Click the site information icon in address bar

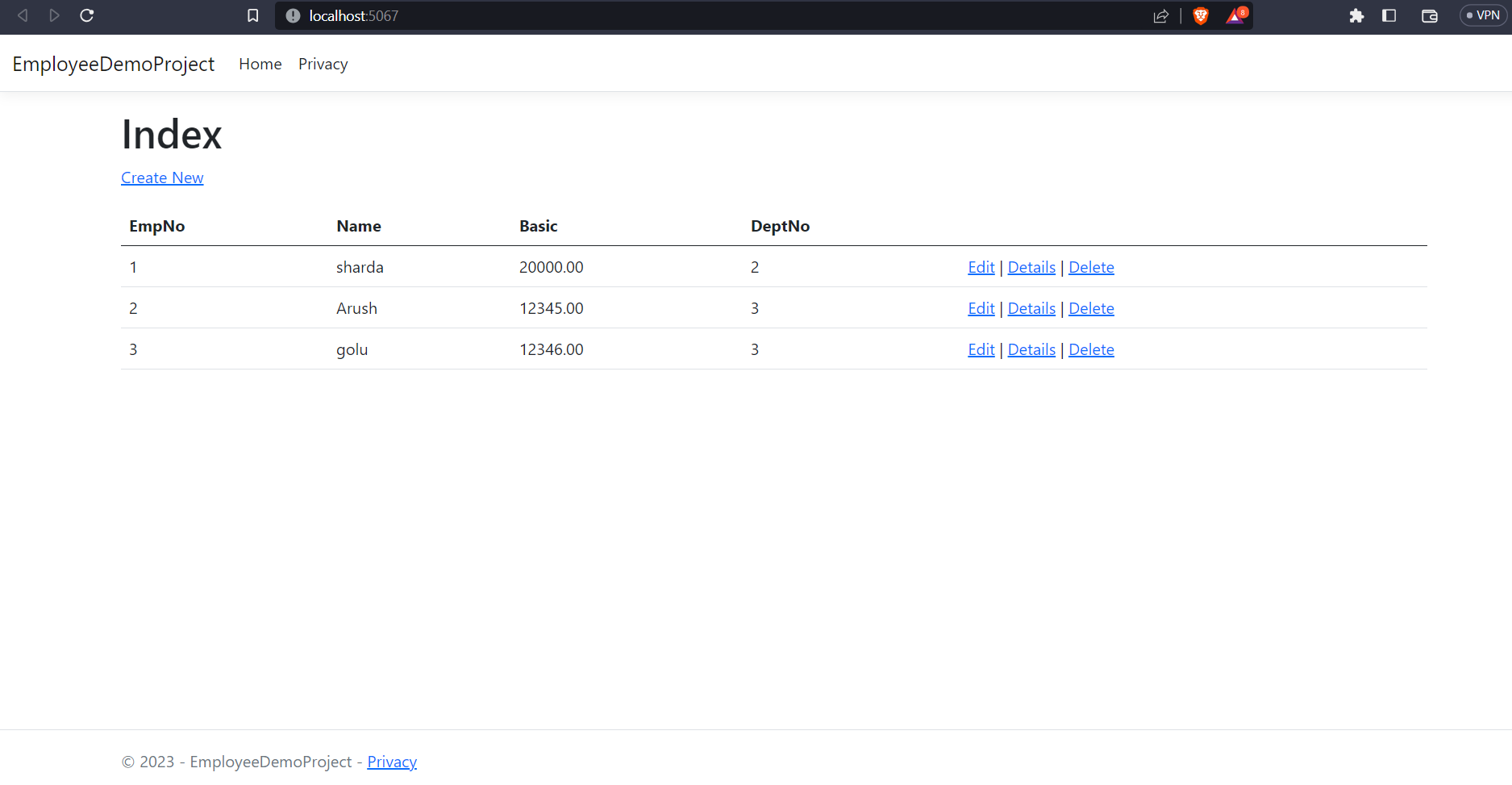click(292, 15)
